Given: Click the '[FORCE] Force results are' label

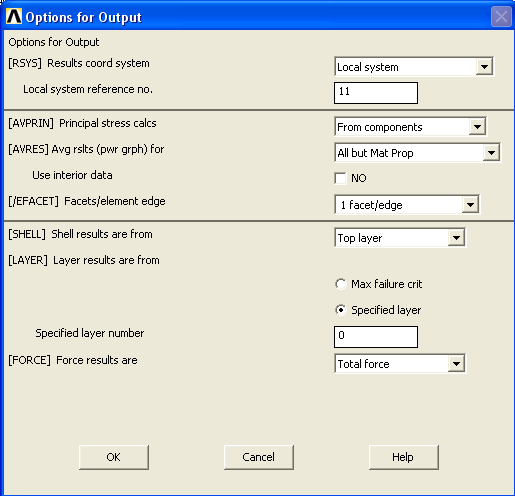Looking at the screenshot, I should click(73, 360).
